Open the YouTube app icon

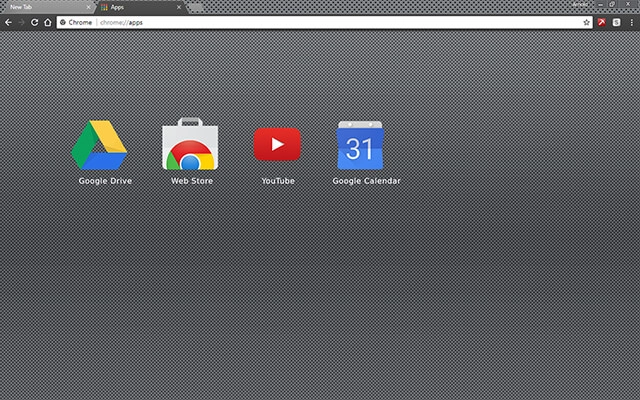click(x=277, y=144)
